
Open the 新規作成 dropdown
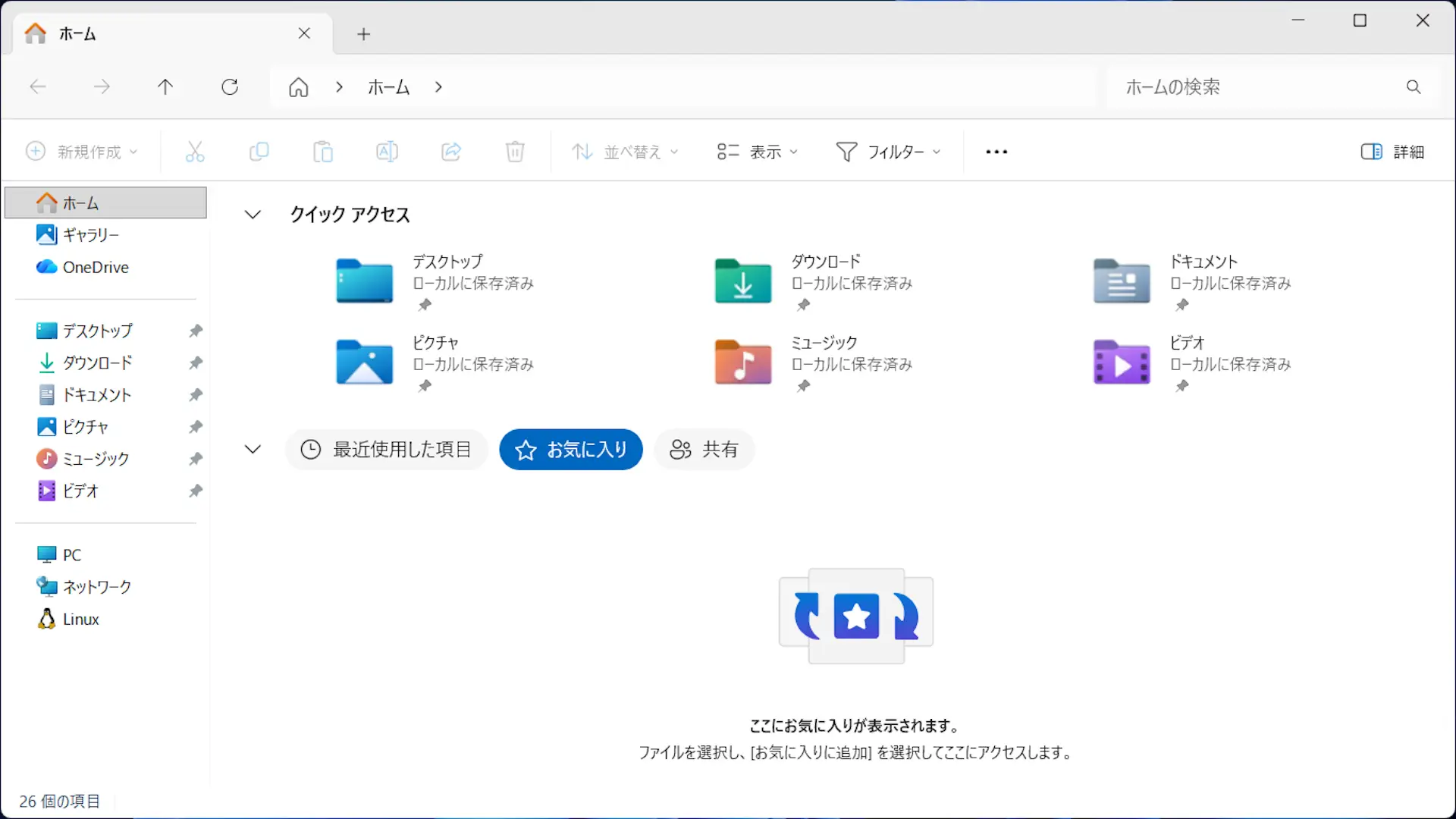[82, 152]
